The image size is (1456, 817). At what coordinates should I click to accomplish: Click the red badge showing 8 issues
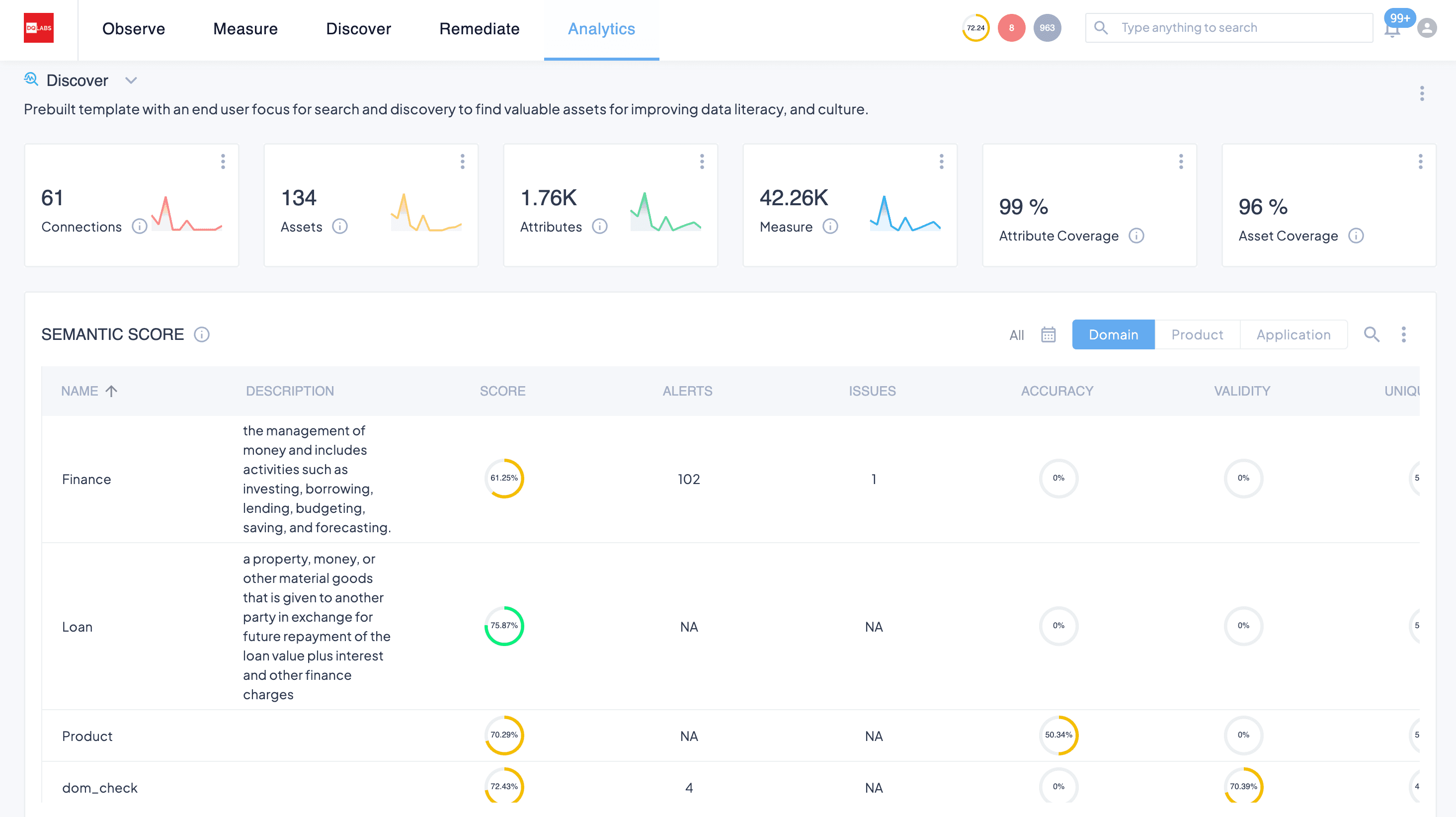1011,27
